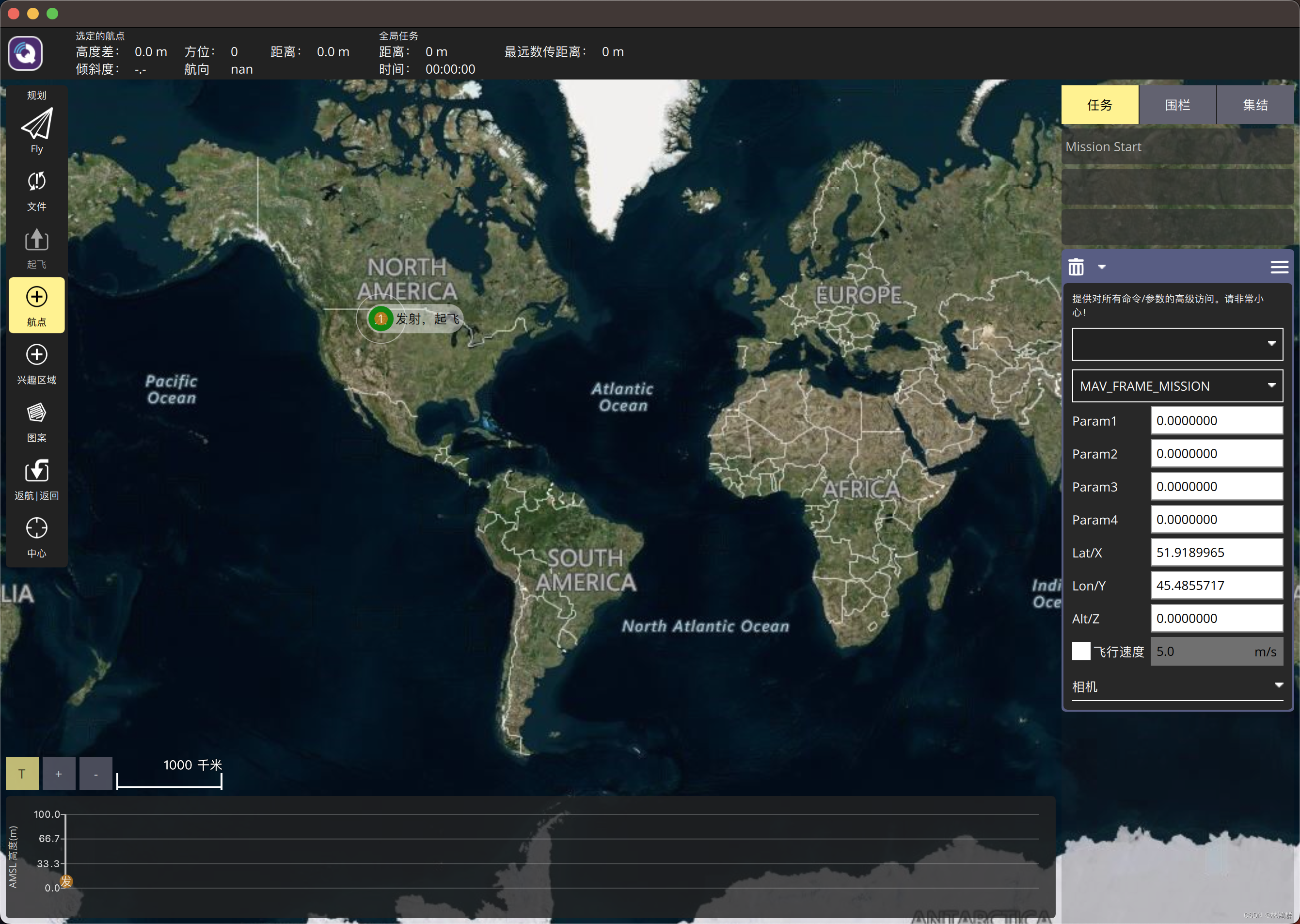Switch to the 任务 mission tab

click(x=1099, y=105)
